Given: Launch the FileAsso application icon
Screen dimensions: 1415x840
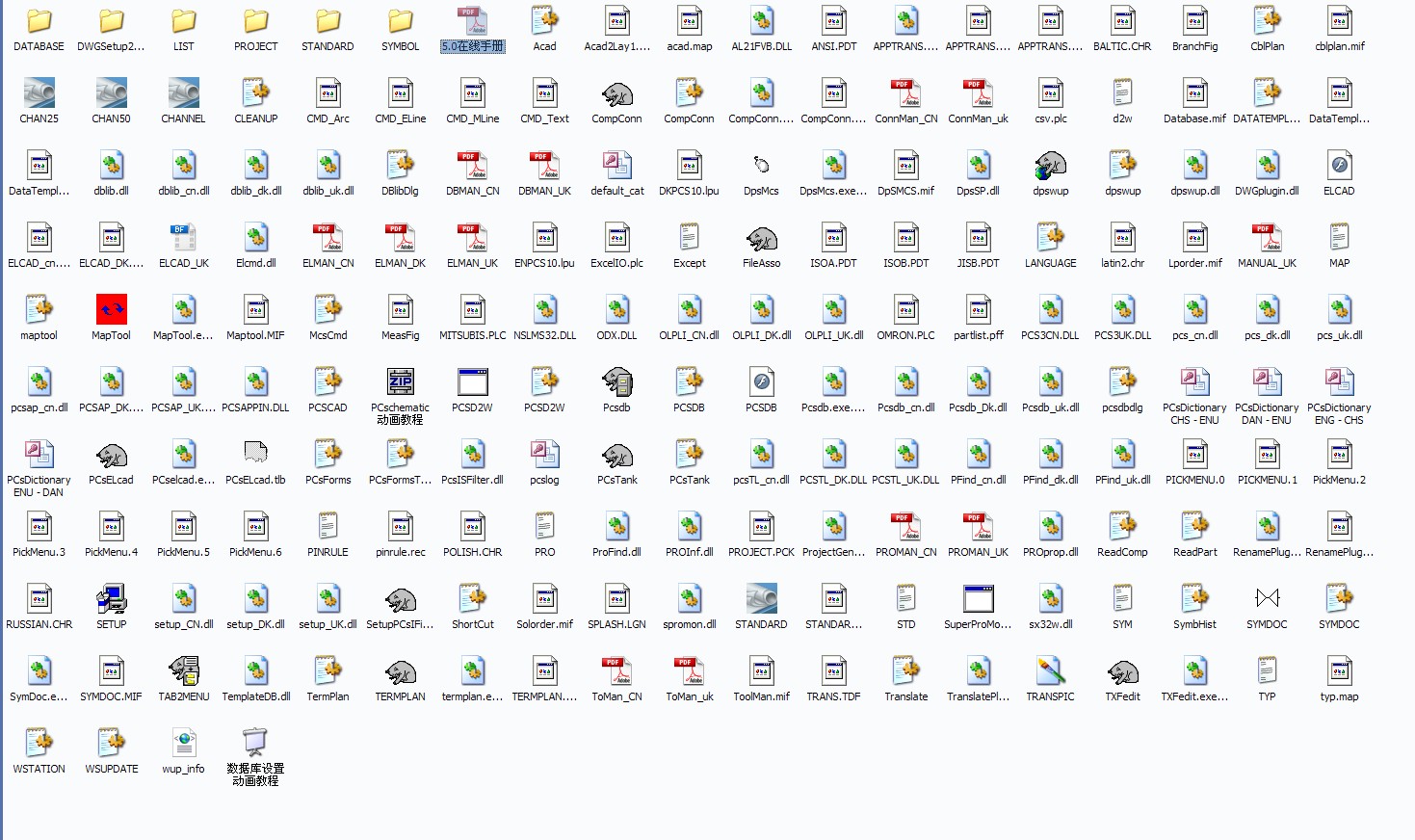Looking at the screenshot, I should tap(762, 237).
